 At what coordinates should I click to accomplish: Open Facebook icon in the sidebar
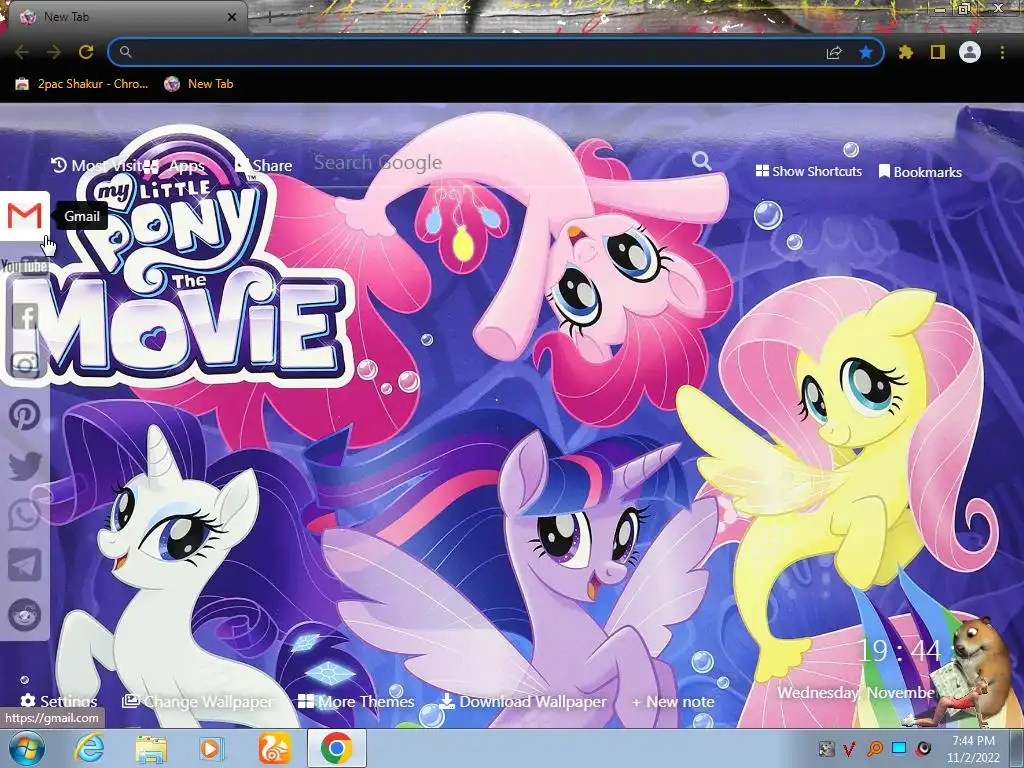coord(25,316)
